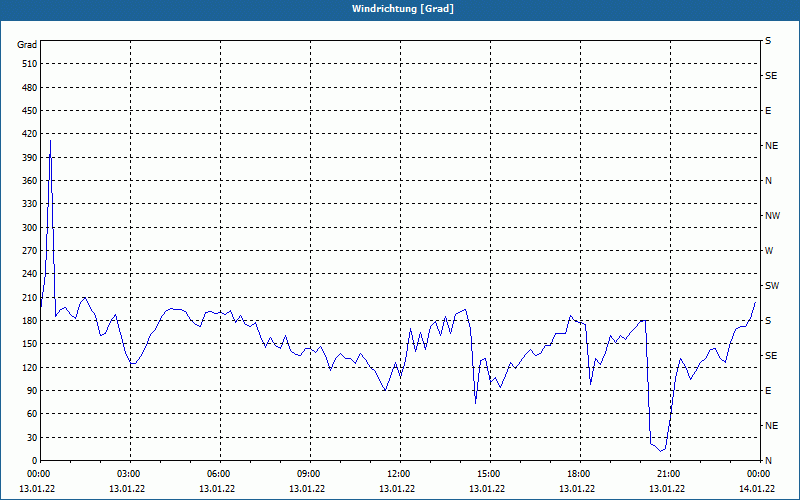Click the 420 degree axis label
The width and height of the screenshot is (800, 500).
[x=30, y=134]
